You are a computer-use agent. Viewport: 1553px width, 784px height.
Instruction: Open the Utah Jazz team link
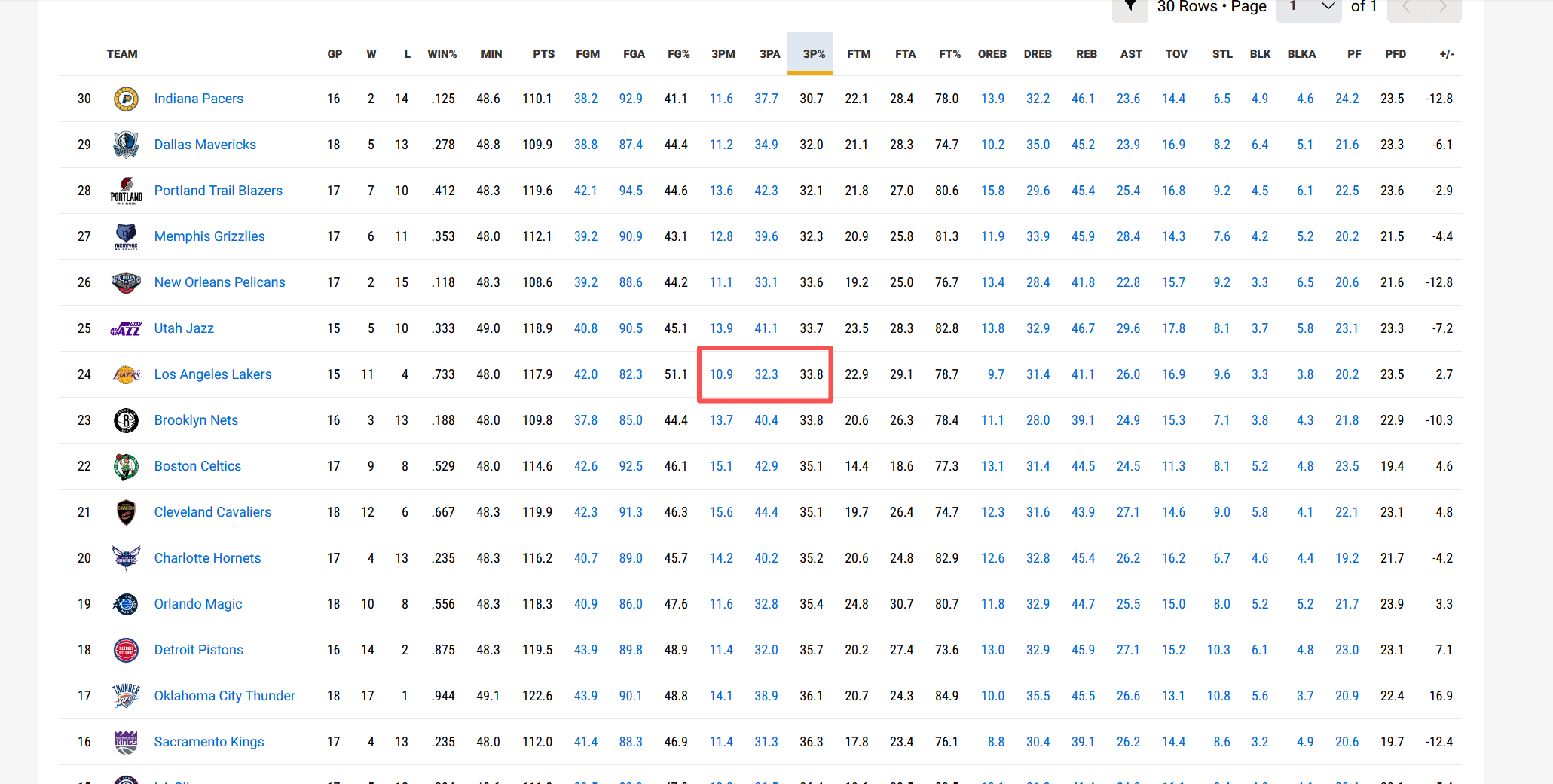(184, 328)
